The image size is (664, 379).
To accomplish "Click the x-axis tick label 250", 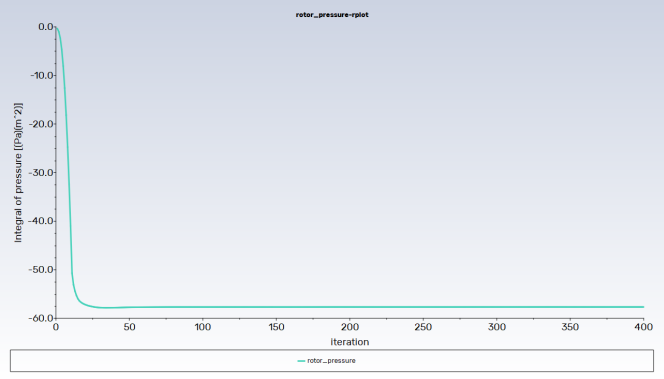I will [423, 327].
